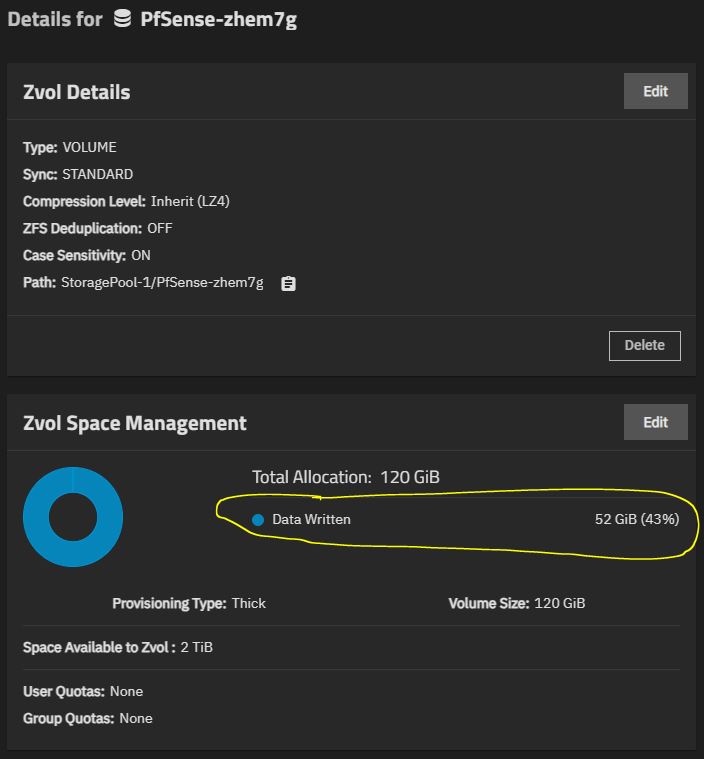Click the database icon beside PfSense-zhem7g

point(122,19)
